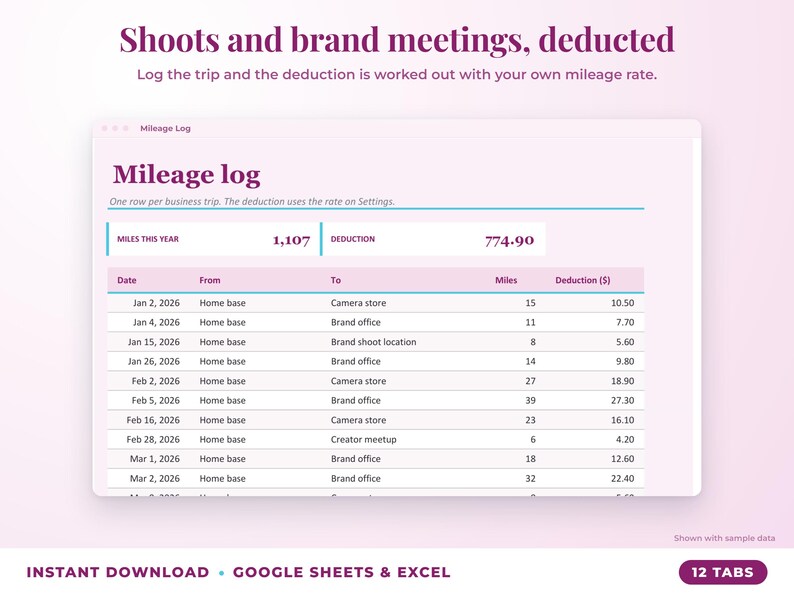Click the GOOGLE SHEETS & EXCEL text
The width and height of the screenshot is (794, 596).
[341, 572]
